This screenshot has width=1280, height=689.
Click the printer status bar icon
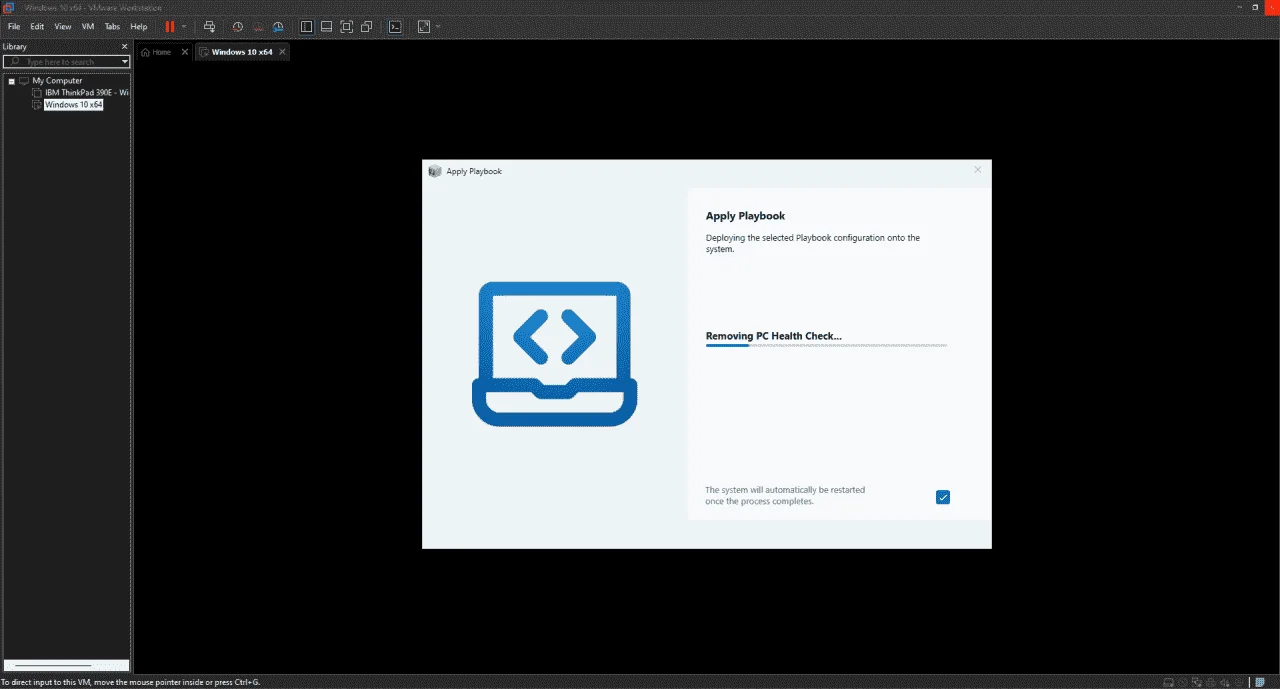[x=1211, y=681]
